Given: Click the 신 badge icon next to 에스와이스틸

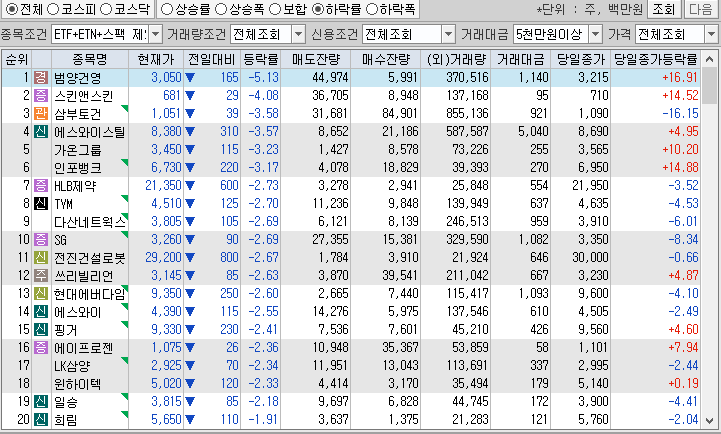Looking at the screenshot, I should click(x=41, y=132).
